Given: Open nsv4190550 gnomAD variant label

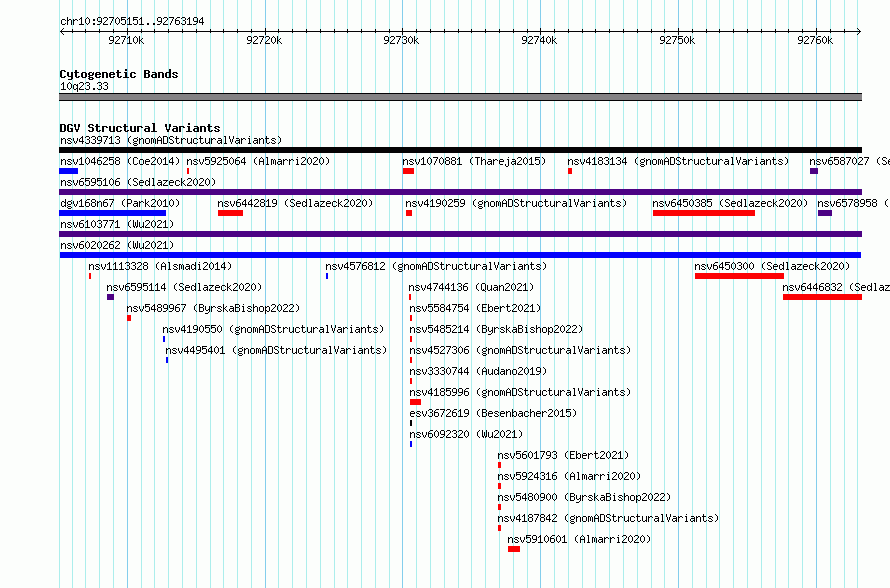Looking at the screenshot, I should click(x=273, y=329).
